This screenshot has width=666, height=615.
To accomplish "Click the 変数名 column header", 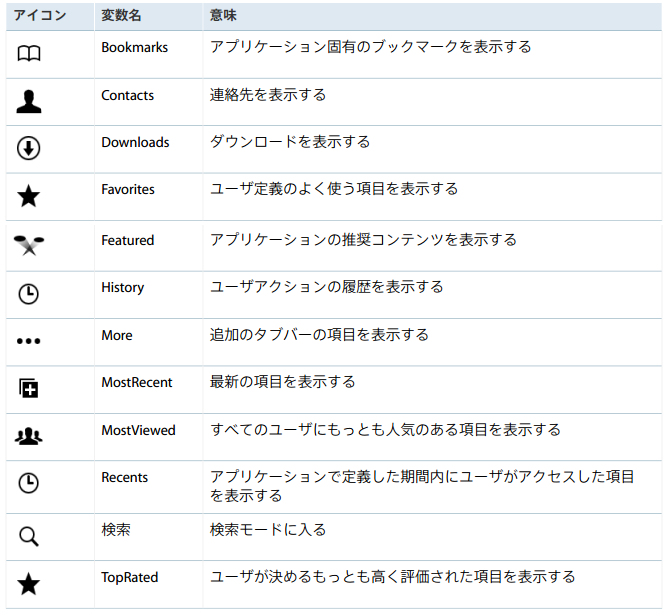I will pos(121,15).
